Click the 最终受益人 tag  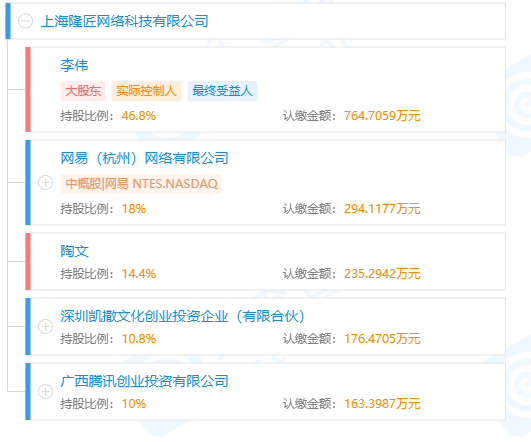(222, 91)
